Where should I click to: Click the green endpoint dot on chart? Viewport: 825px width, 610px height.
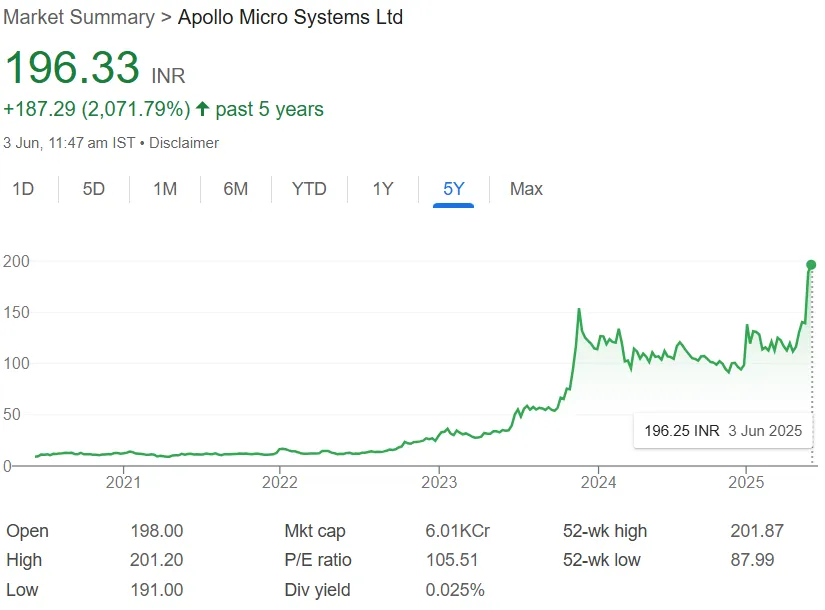click(x=811, y=265)
